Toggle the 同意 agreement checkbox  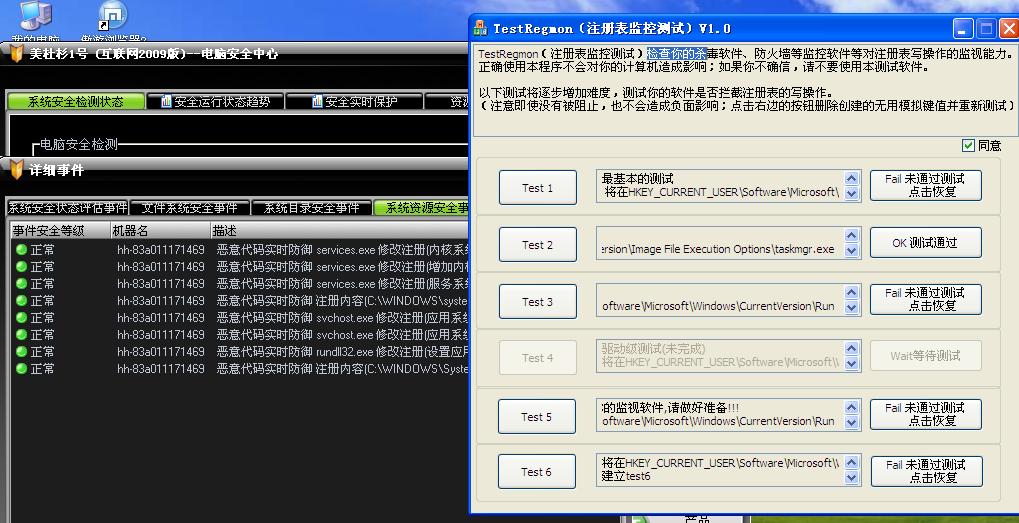[967, 145]
